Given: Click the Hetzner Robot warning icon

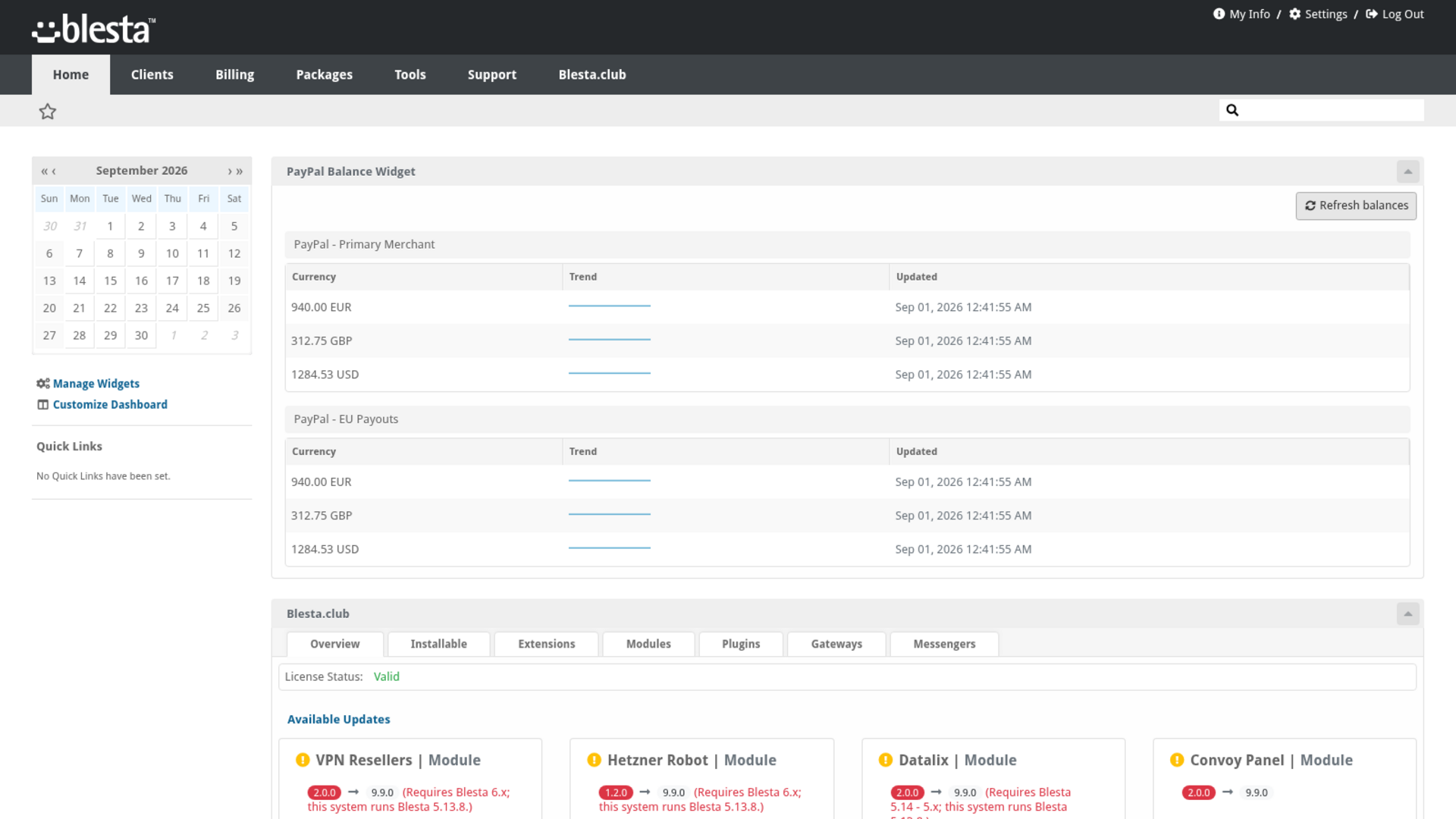Looking at the screenshot, I should (x=594, y=760).
